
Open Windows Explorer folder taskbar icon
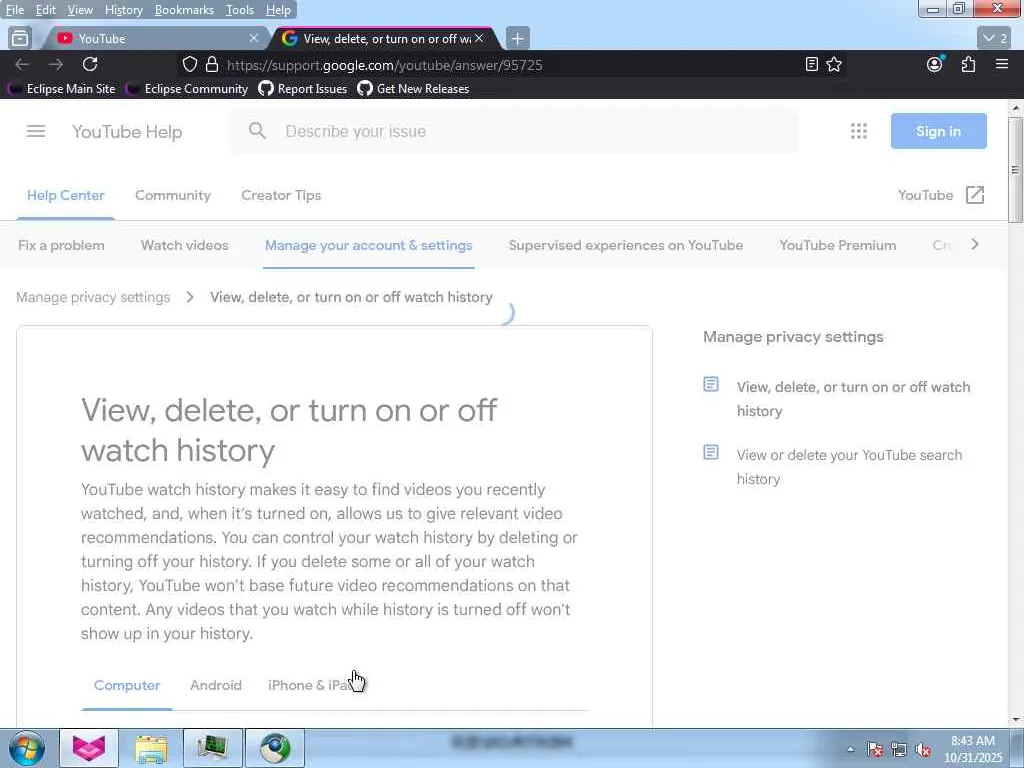pyautogui.click(x=151, y=748)
